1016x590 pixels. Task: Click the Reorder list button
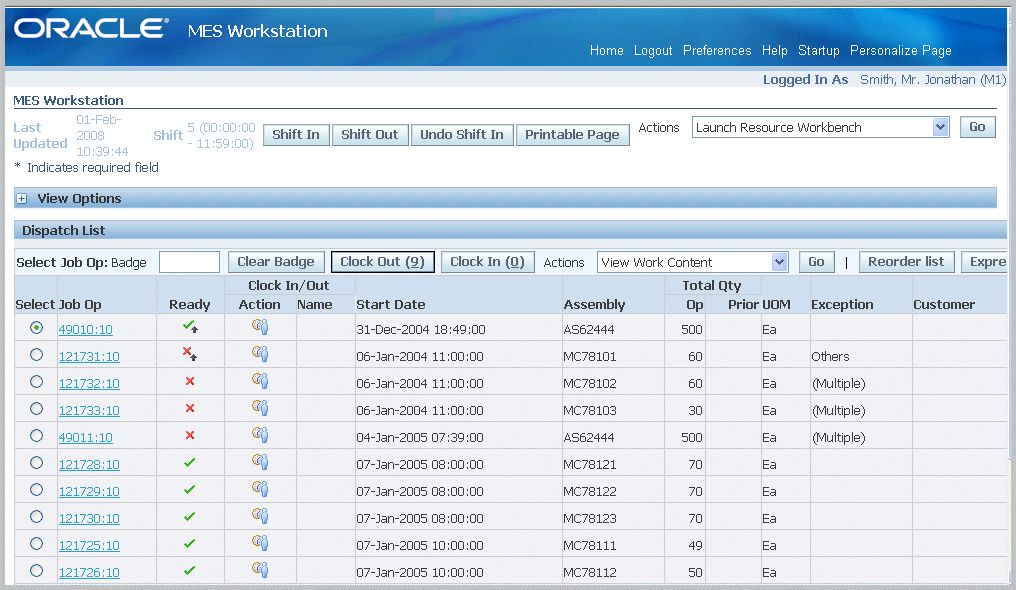pos(906,262)
